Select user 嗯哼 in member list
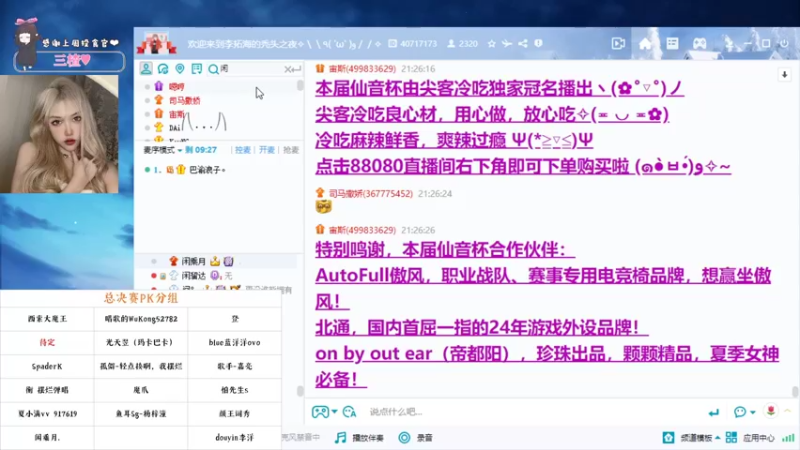Viewport: 800px width, 450px height. click(177, 87)
